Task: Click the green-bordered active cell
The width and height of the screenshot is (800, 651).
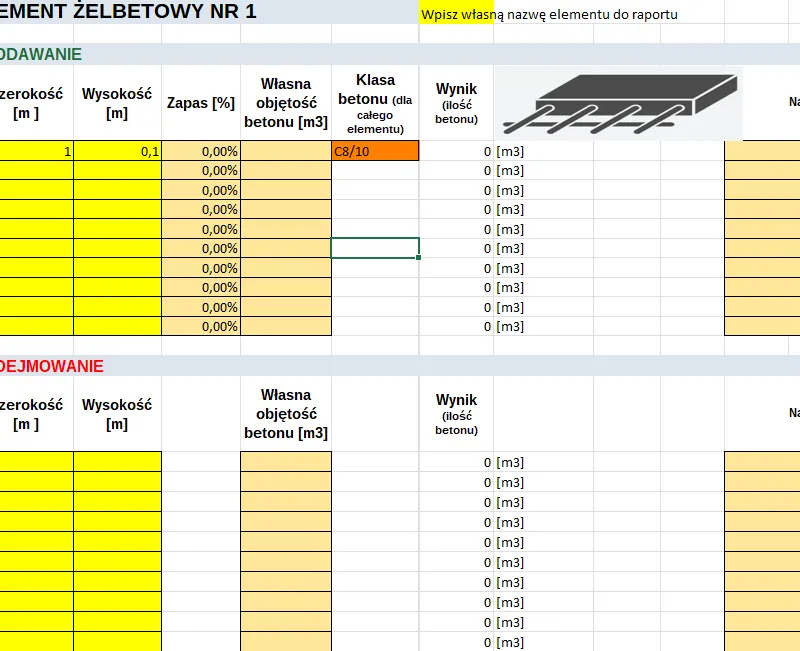Action: pyautogui.click(x=375, y=248)
